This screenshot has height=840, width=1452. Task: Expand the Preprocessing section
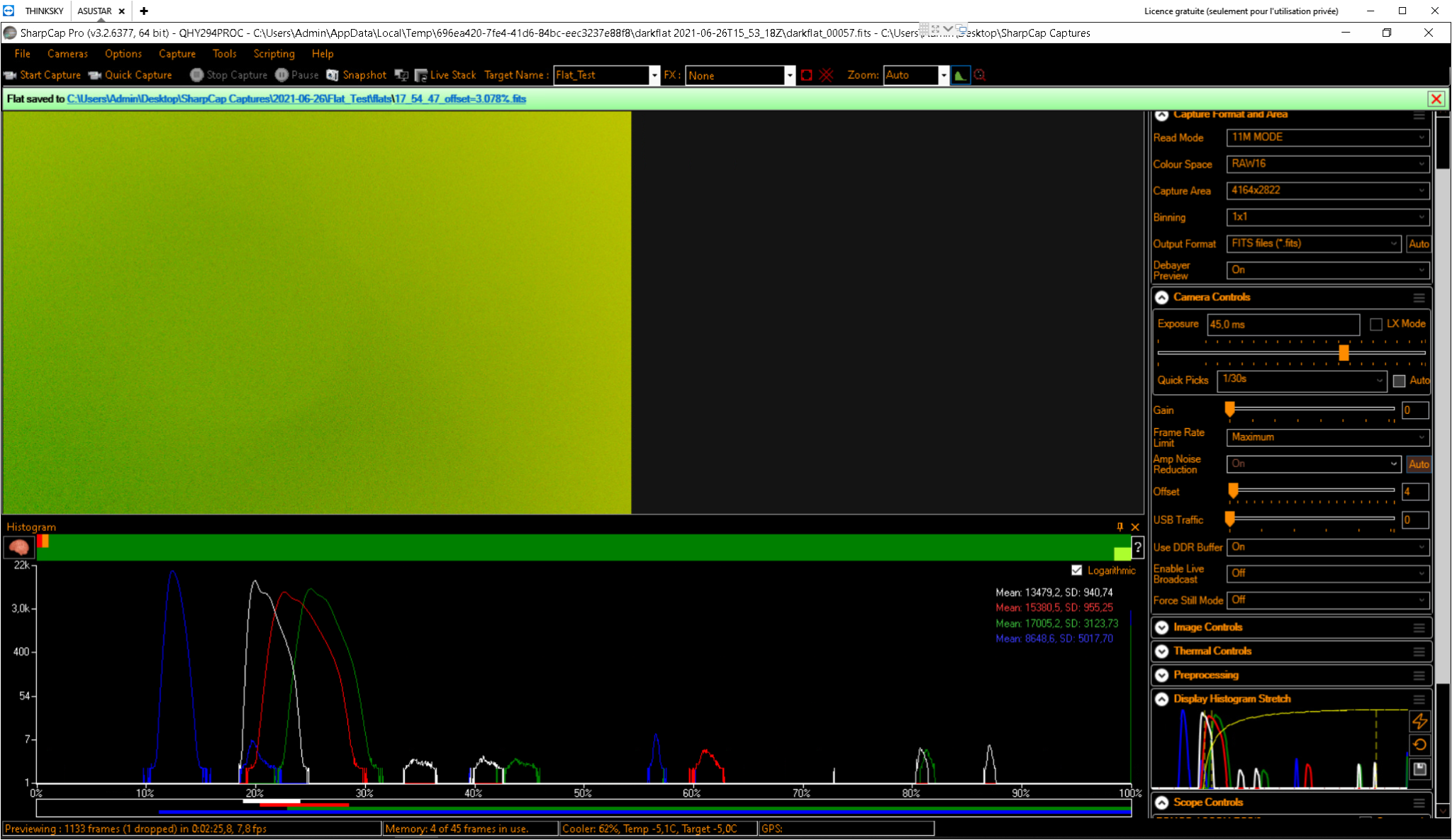(1161, 676)
